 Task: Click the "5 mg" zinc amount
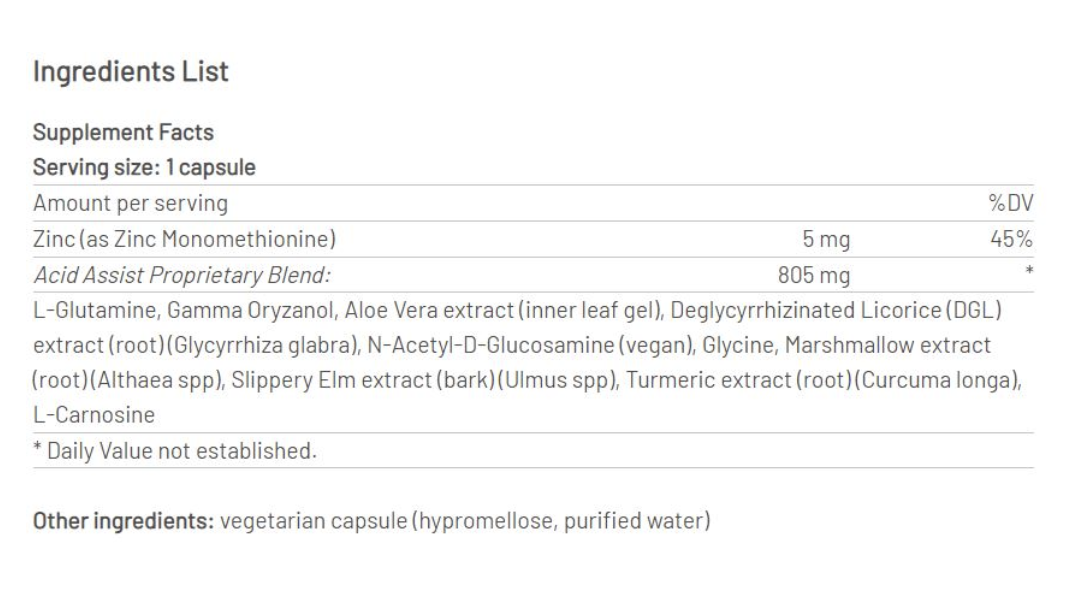pyautogui.click(x=826, y=239)
